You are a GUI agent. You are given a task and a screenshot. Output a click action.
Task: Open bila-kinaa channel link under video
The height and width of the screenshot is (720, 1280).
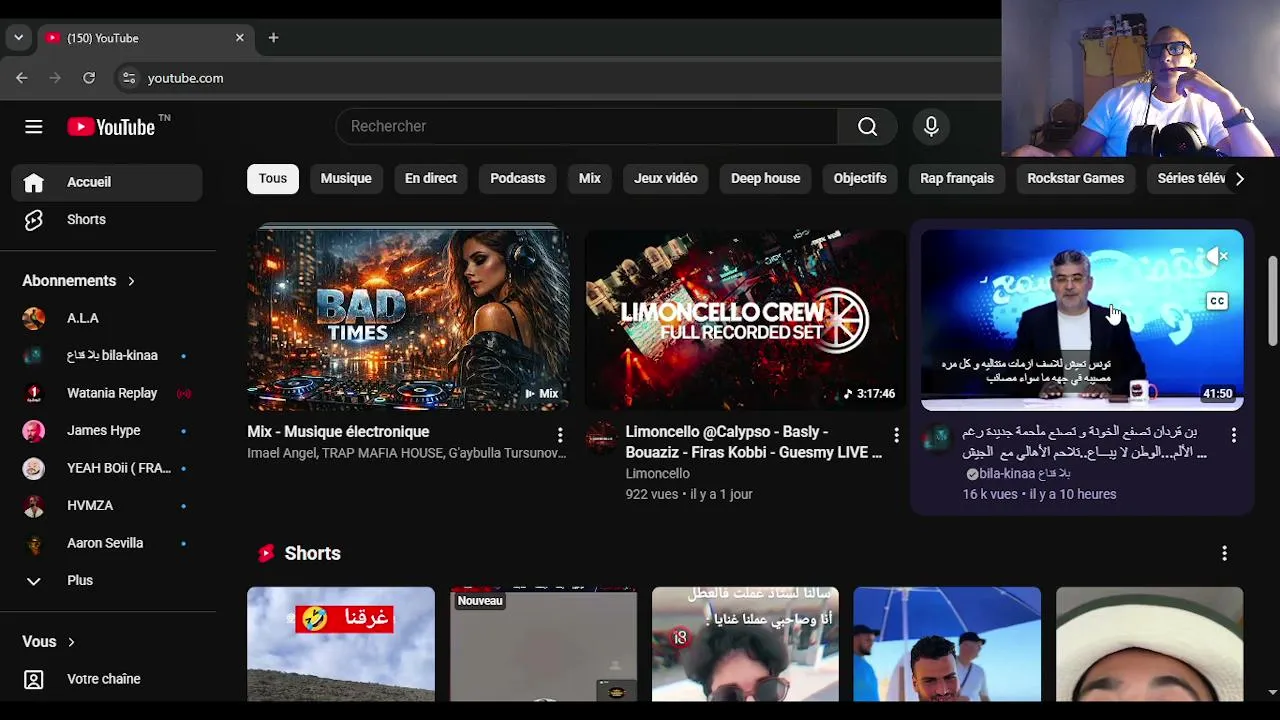(1024, 474)
